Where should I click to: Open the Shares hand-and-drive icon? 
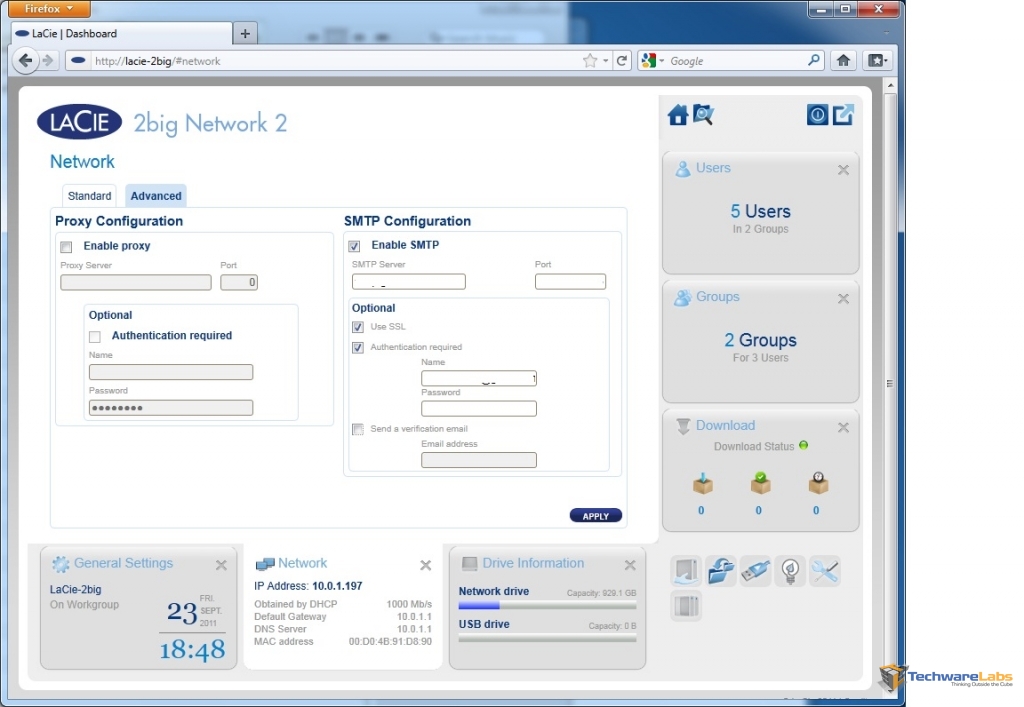tap(686, 571)
